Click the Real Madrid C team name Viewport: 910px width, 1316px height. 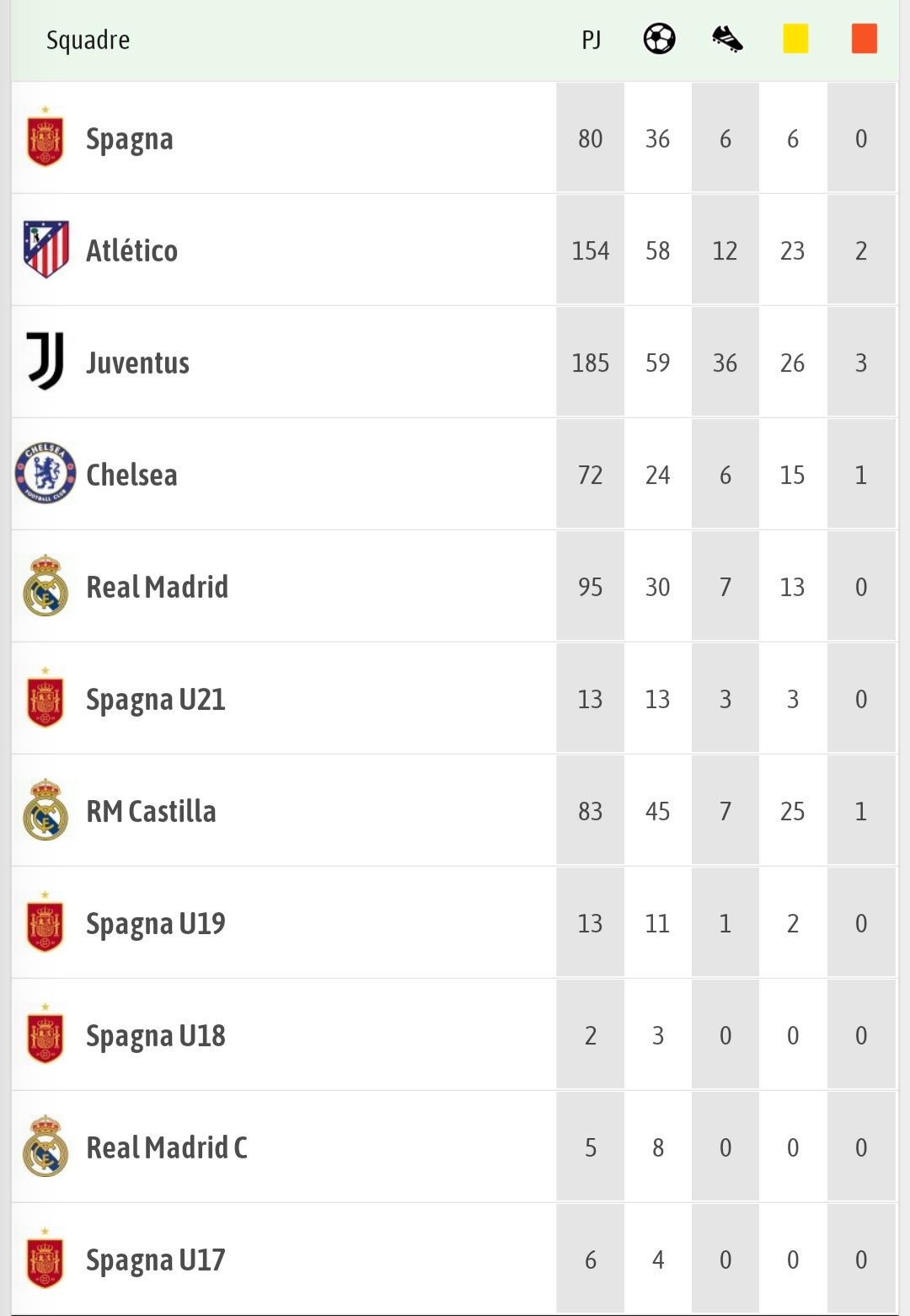(x=167, y=1147)
